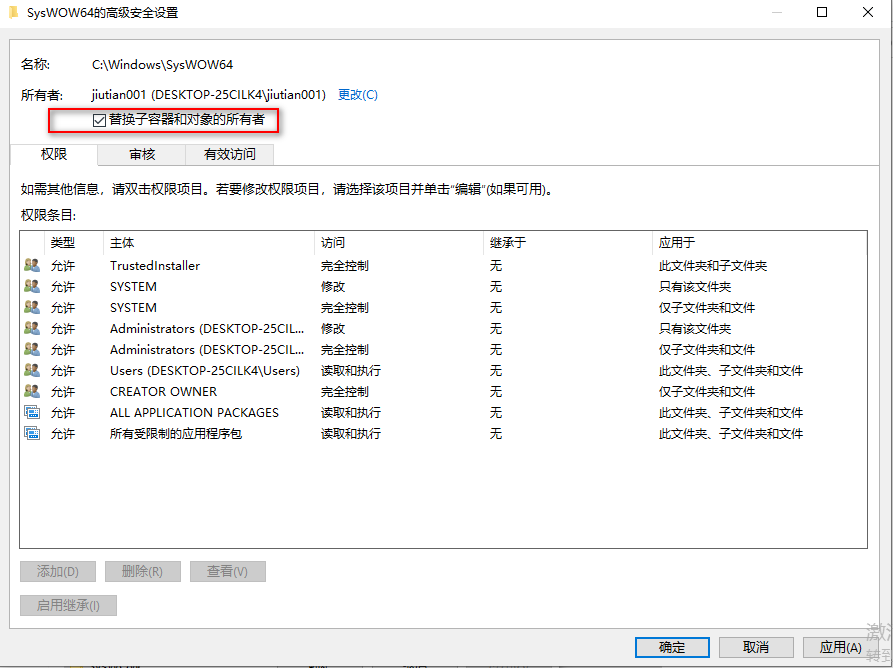The width and height of the screenshot is (893, 668).
Task: Click 读取和执行 in the Users row
Action: (351, 371)
